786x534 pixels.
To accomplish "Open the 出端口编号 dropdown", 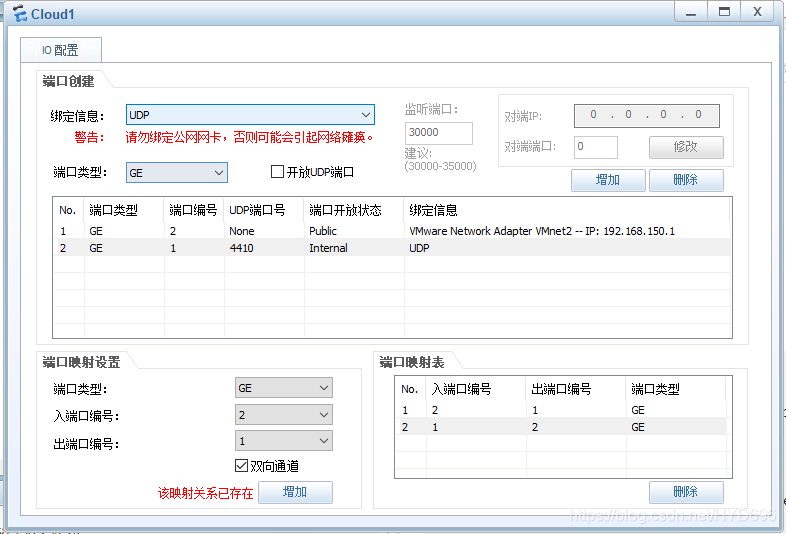I will pos(284,441).
